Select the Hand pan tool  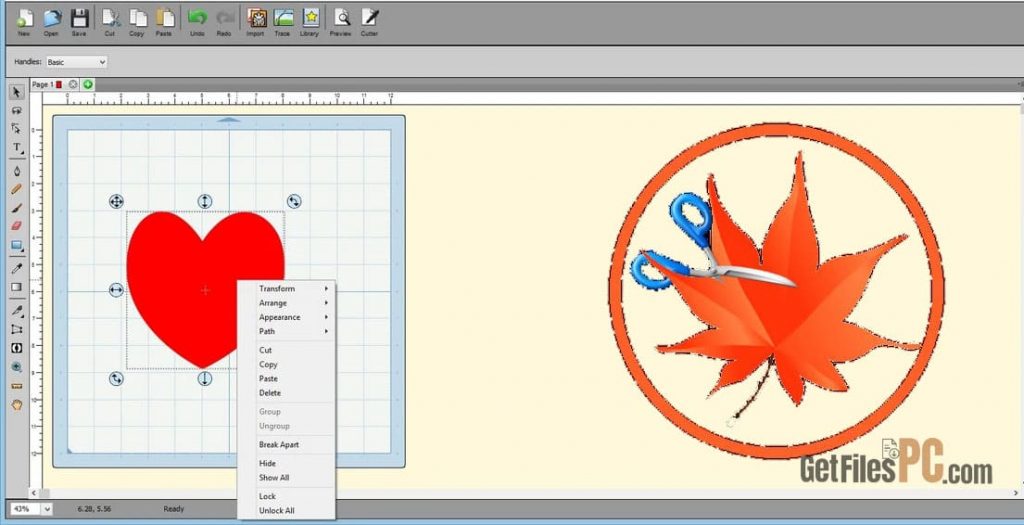[x=17, y=405]
